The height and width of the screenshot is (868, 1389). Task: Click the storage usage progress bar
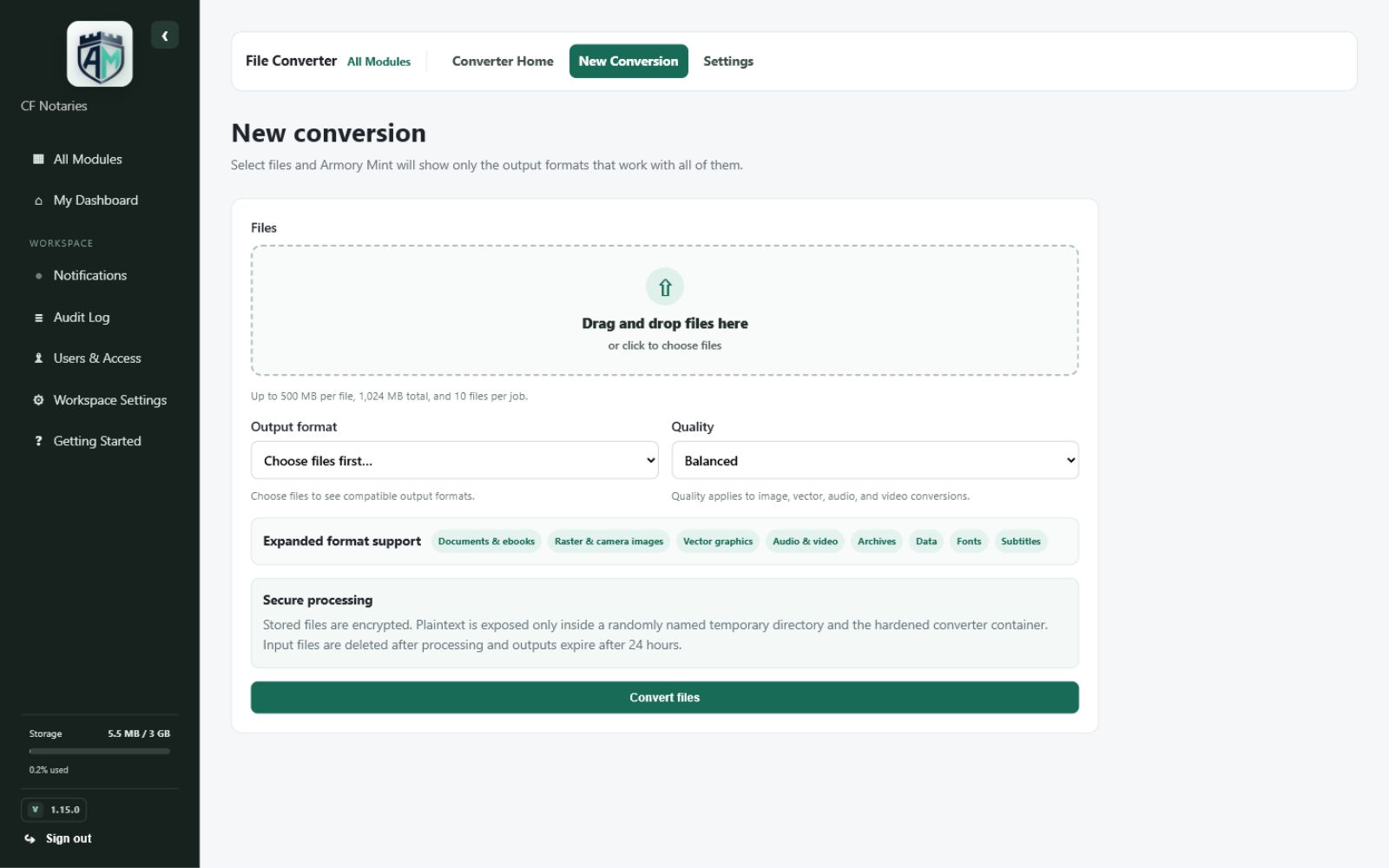(100, 752)
